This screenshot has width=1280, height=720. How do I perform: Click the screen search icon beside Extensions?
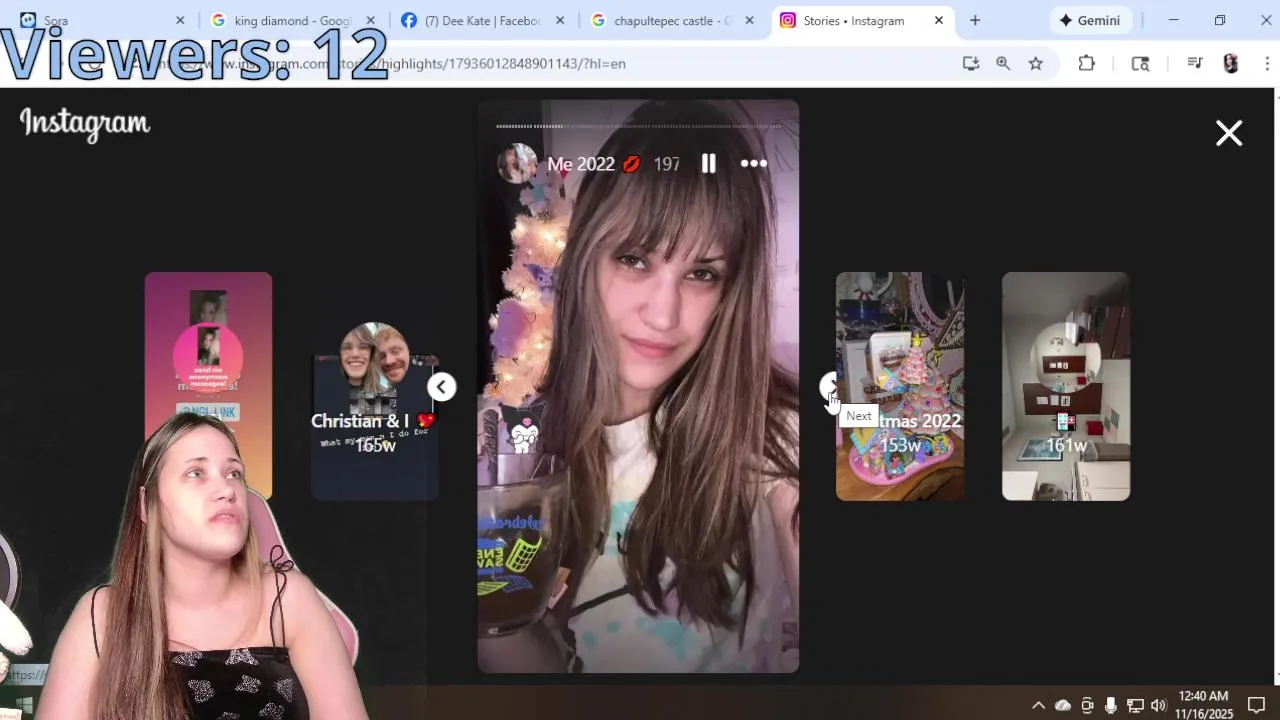[1140, 63]
